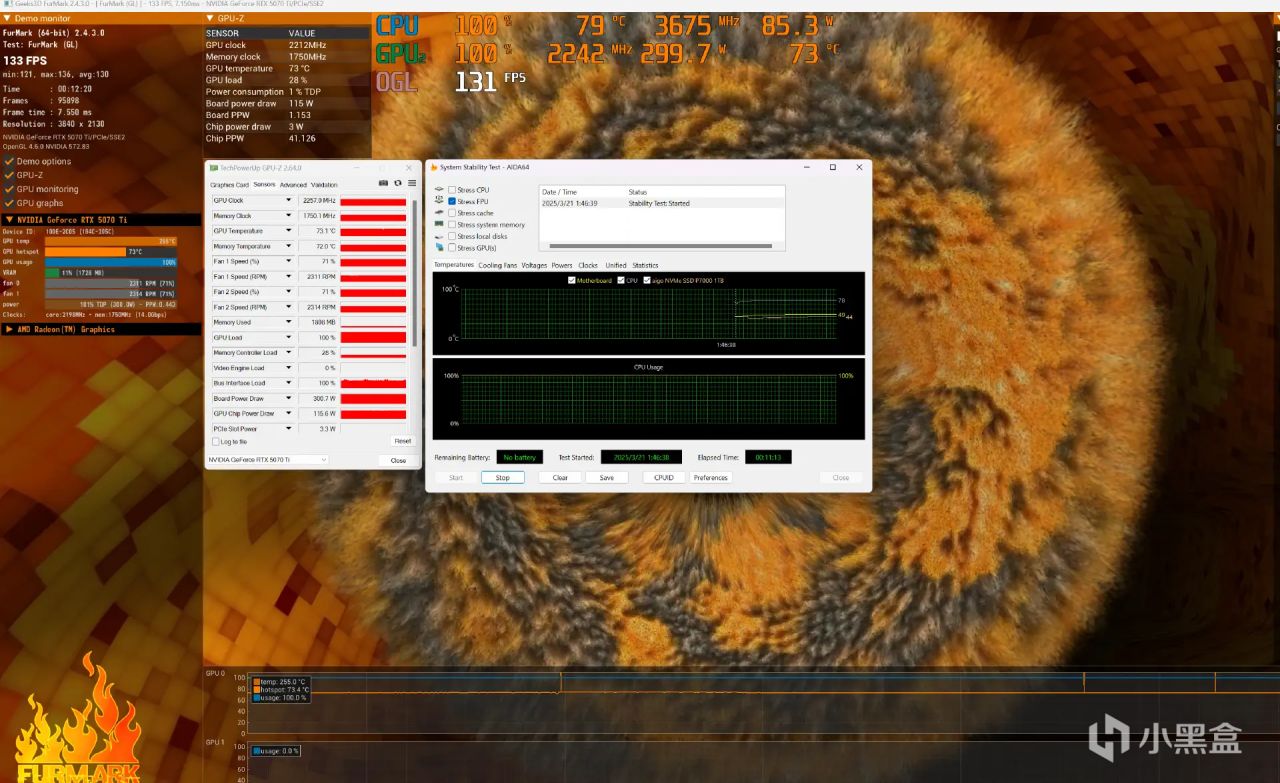Viewport: 1280px width, 783px height.
Task: Switch to the Validation tab in GPU-Z
Action: pyautogui.click(x=324, y=185)
